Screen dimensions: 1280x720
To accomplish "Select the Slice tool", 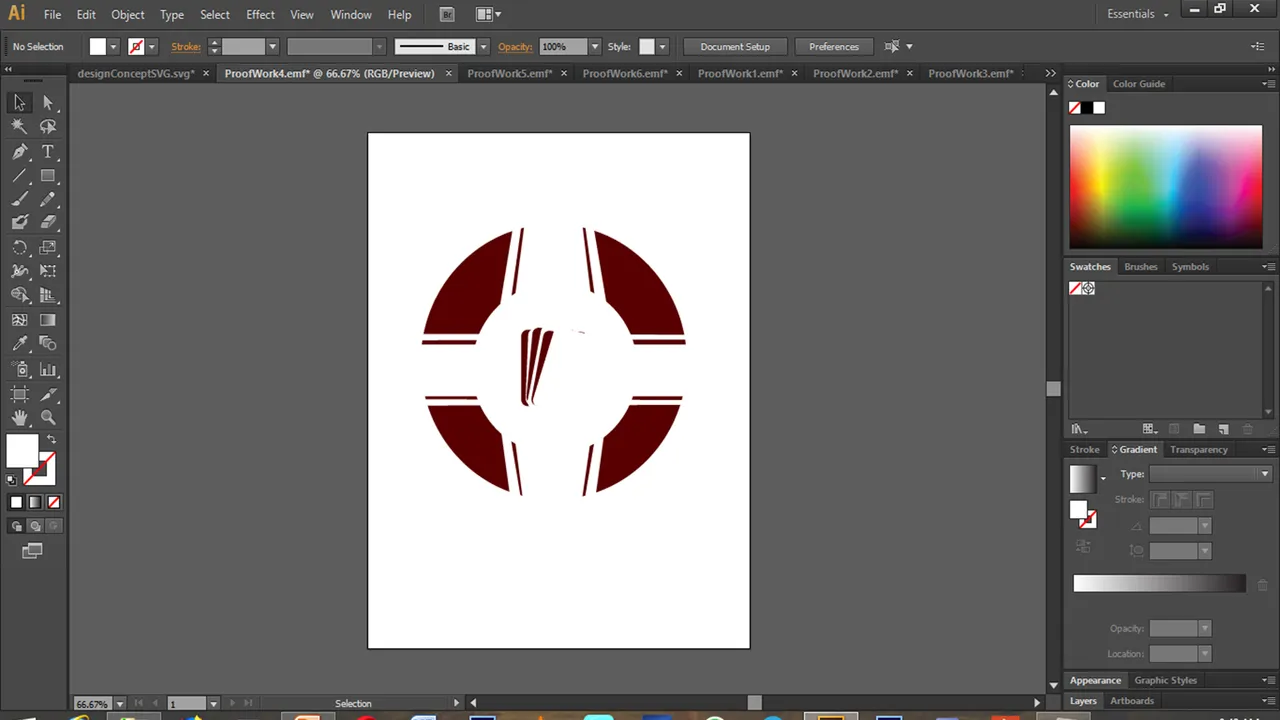I will [47, 394].
